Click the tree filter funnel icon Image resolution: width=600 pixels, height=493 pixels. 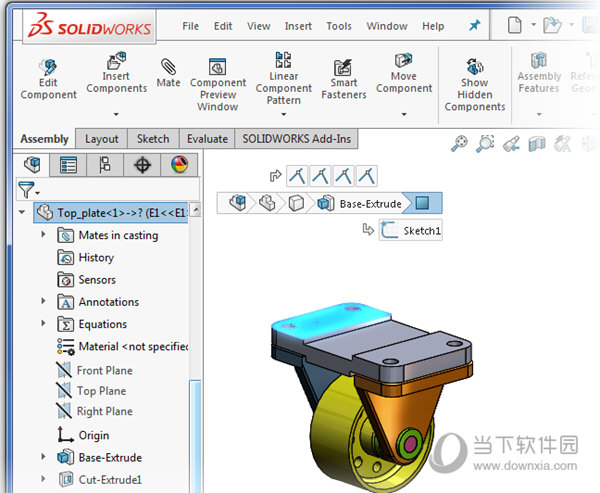[27, 189]
